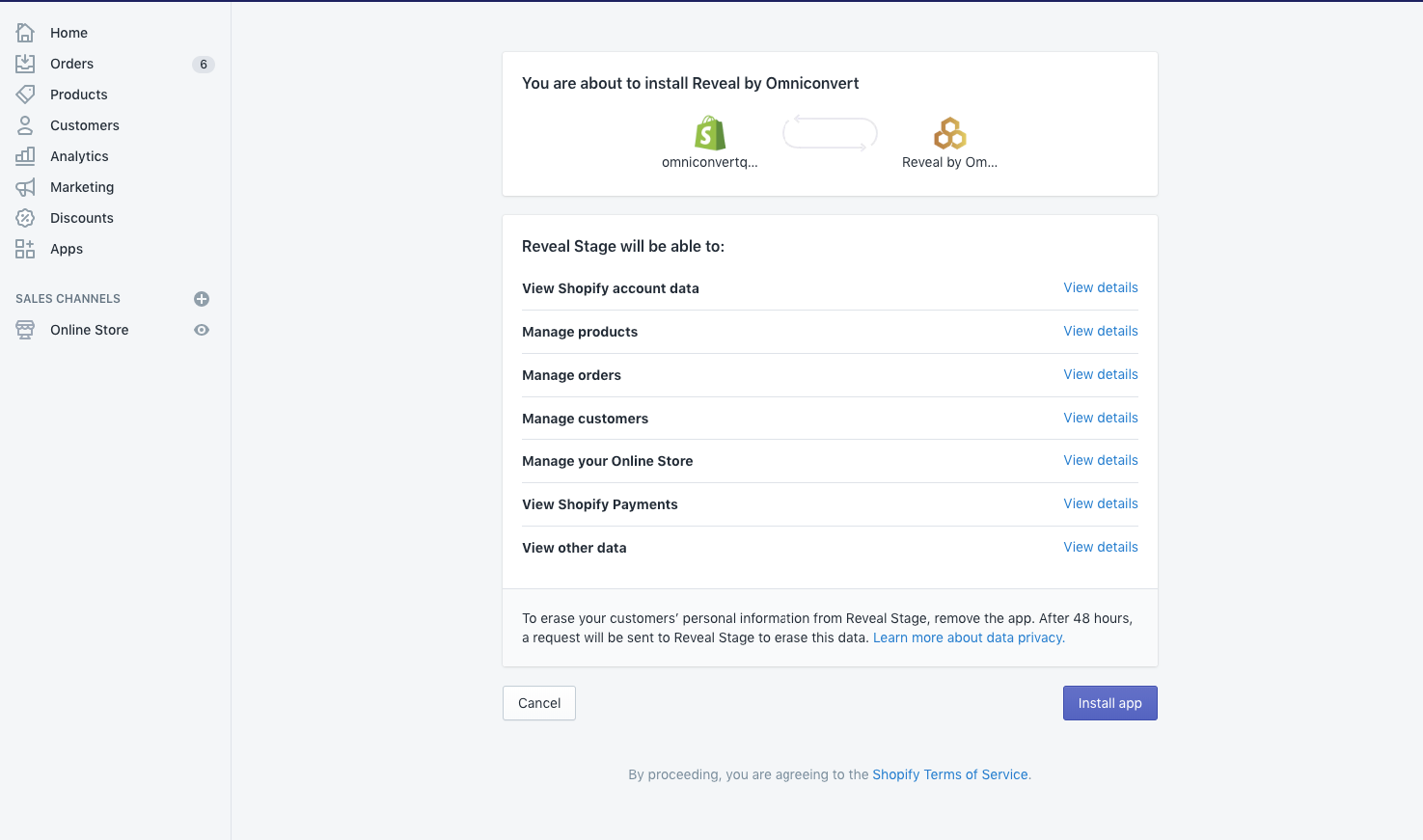1423x840 pixels.
Task: Click the orders count badge showing 6
Action: (x=204, y=65)
